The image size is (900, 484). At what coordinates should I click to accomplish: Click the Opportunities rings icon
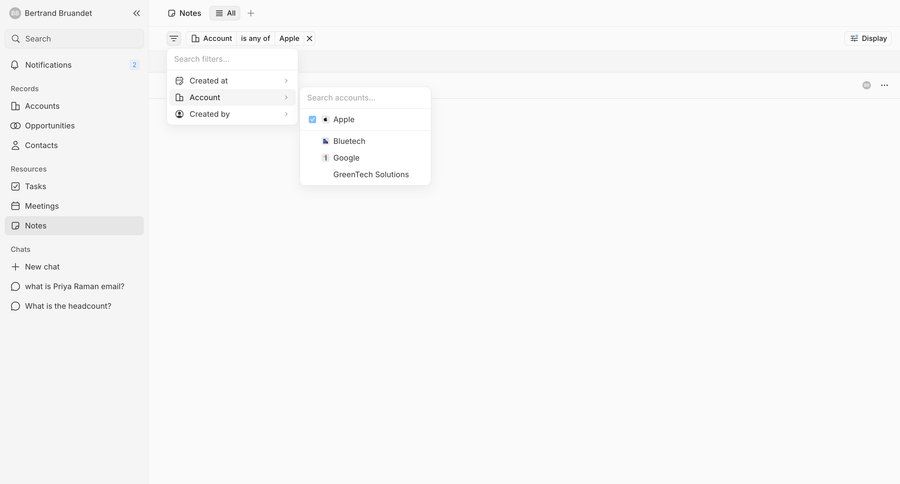click(x=15, y=126)
